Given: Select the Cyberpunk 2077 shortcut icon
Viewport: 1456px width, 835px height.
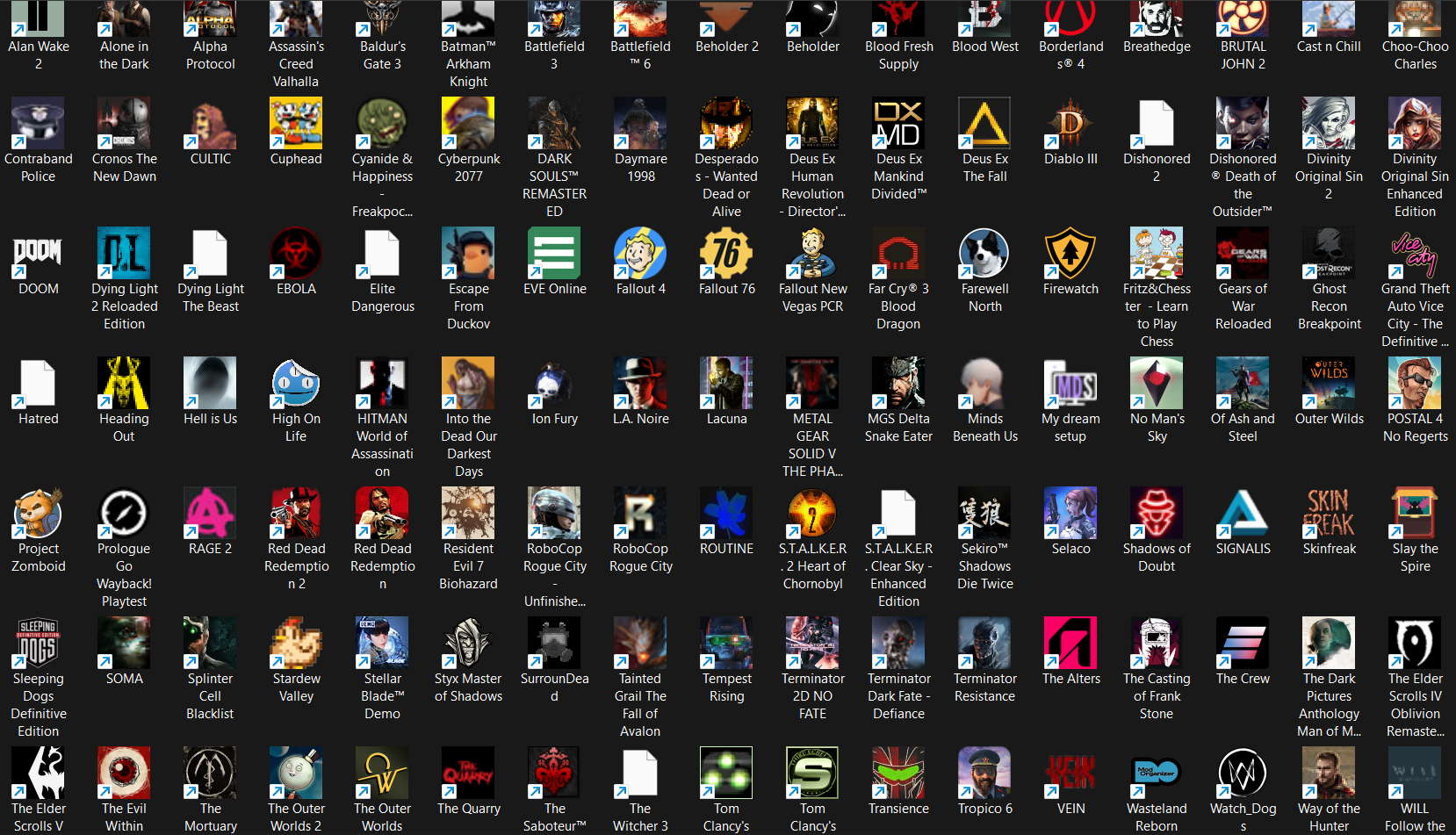Looking at the screenshot, I should tap(468, 124).
